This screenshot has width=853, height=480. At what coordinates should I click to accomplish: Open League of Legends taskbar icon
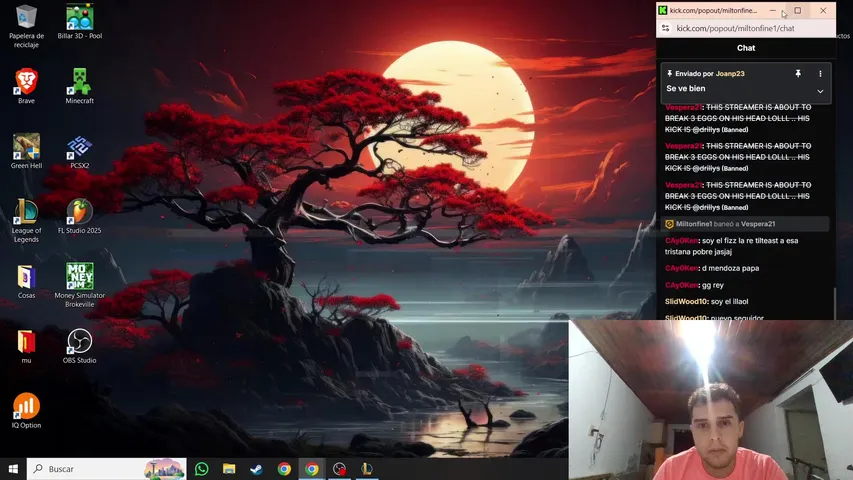tap(367, 469)
